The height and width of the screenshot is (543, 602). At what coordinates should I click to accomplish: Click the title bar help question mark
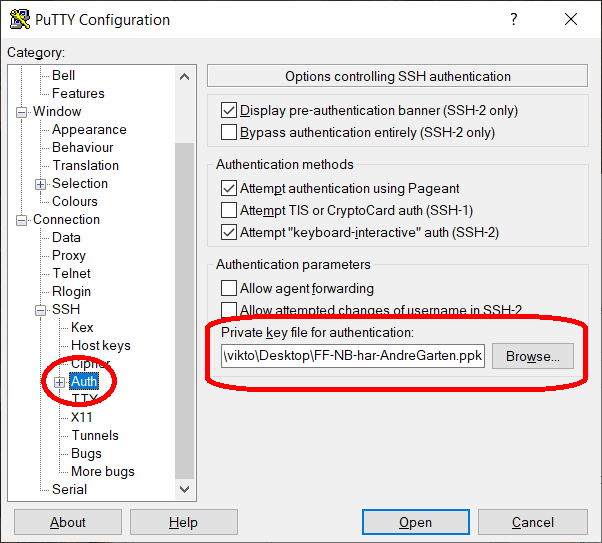click(x=513, y=20)
